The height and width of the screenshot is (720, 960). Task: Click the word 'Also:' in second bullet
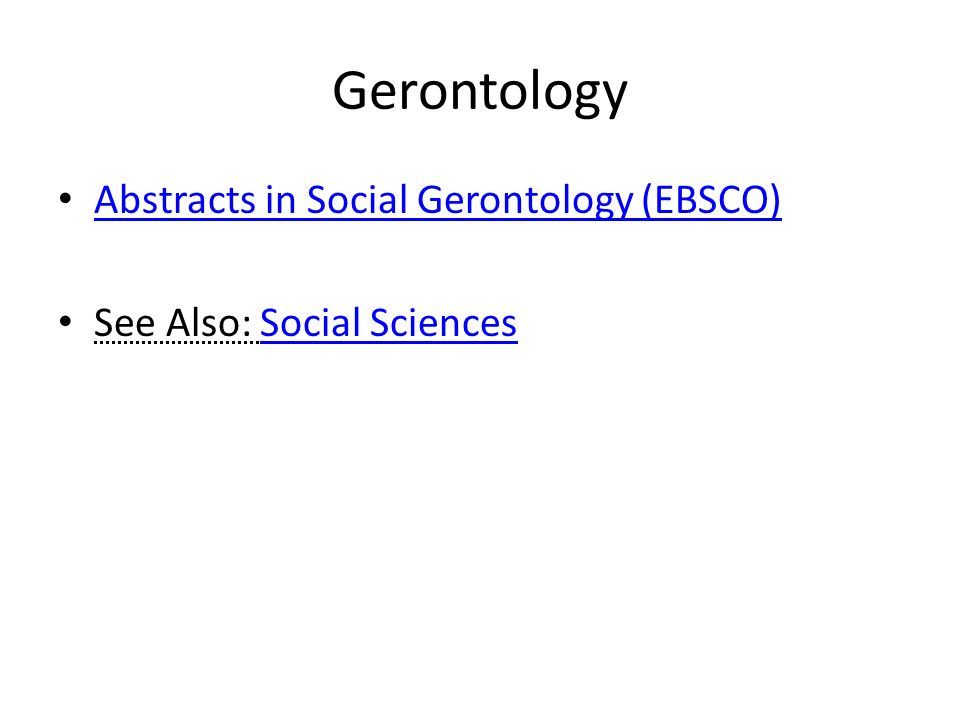pos(209,323)
